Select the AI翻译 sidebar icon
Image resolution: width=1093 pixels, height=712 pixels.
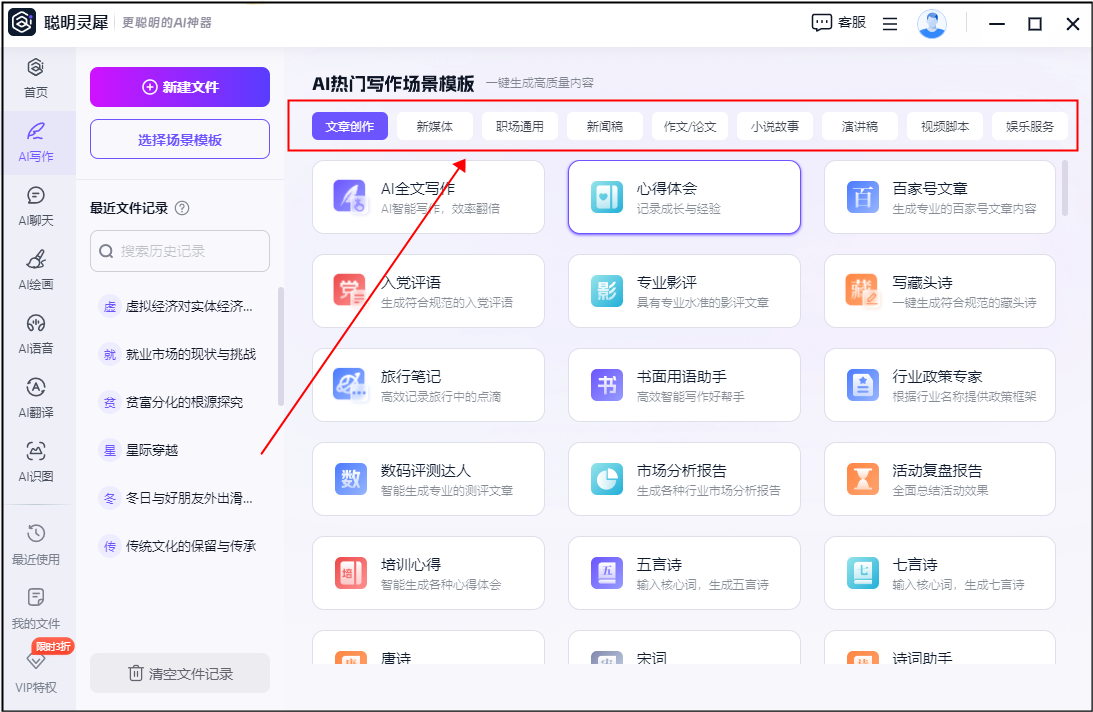36,397
